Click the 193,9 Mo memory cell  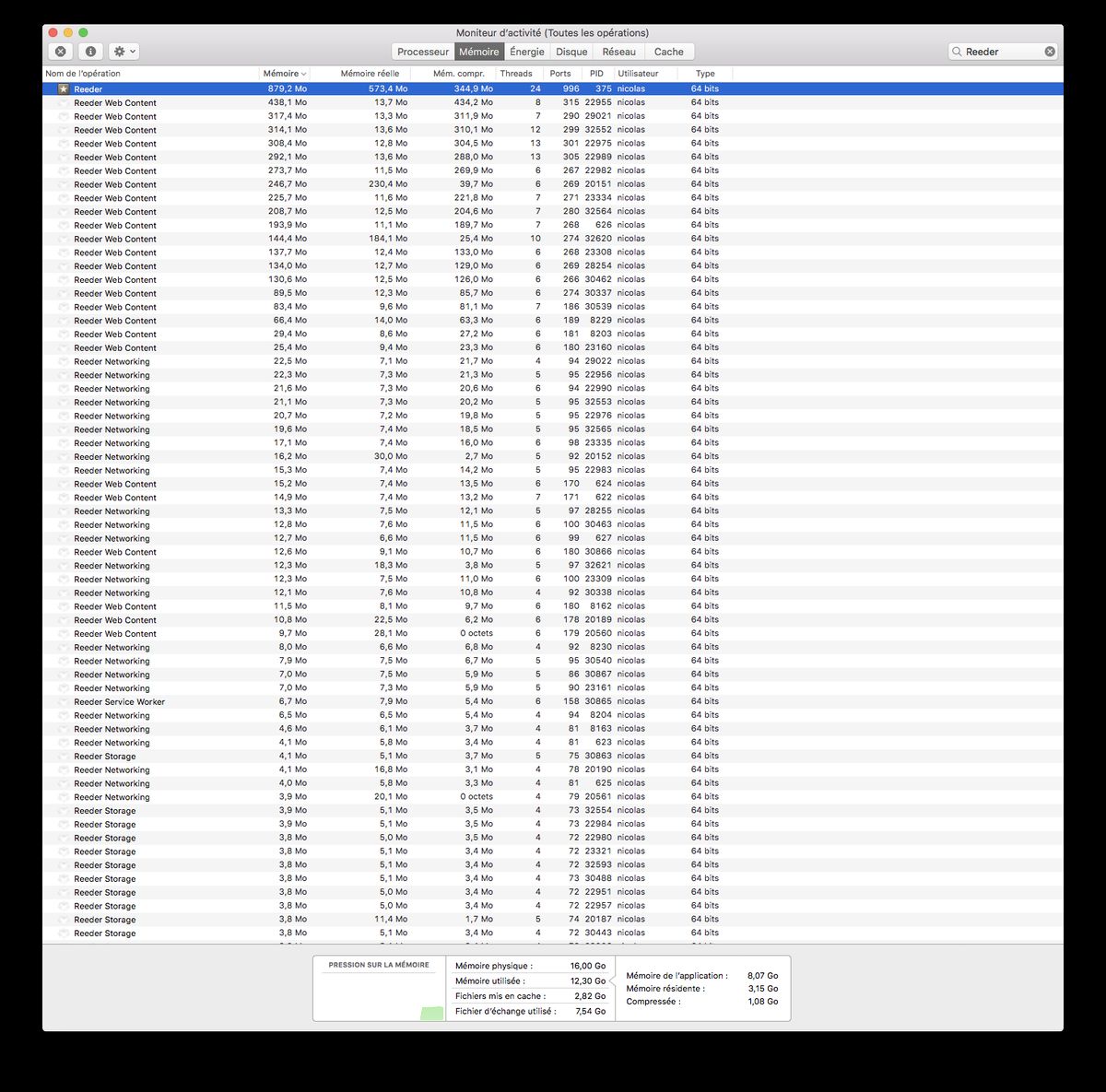(x=288, y=225)
